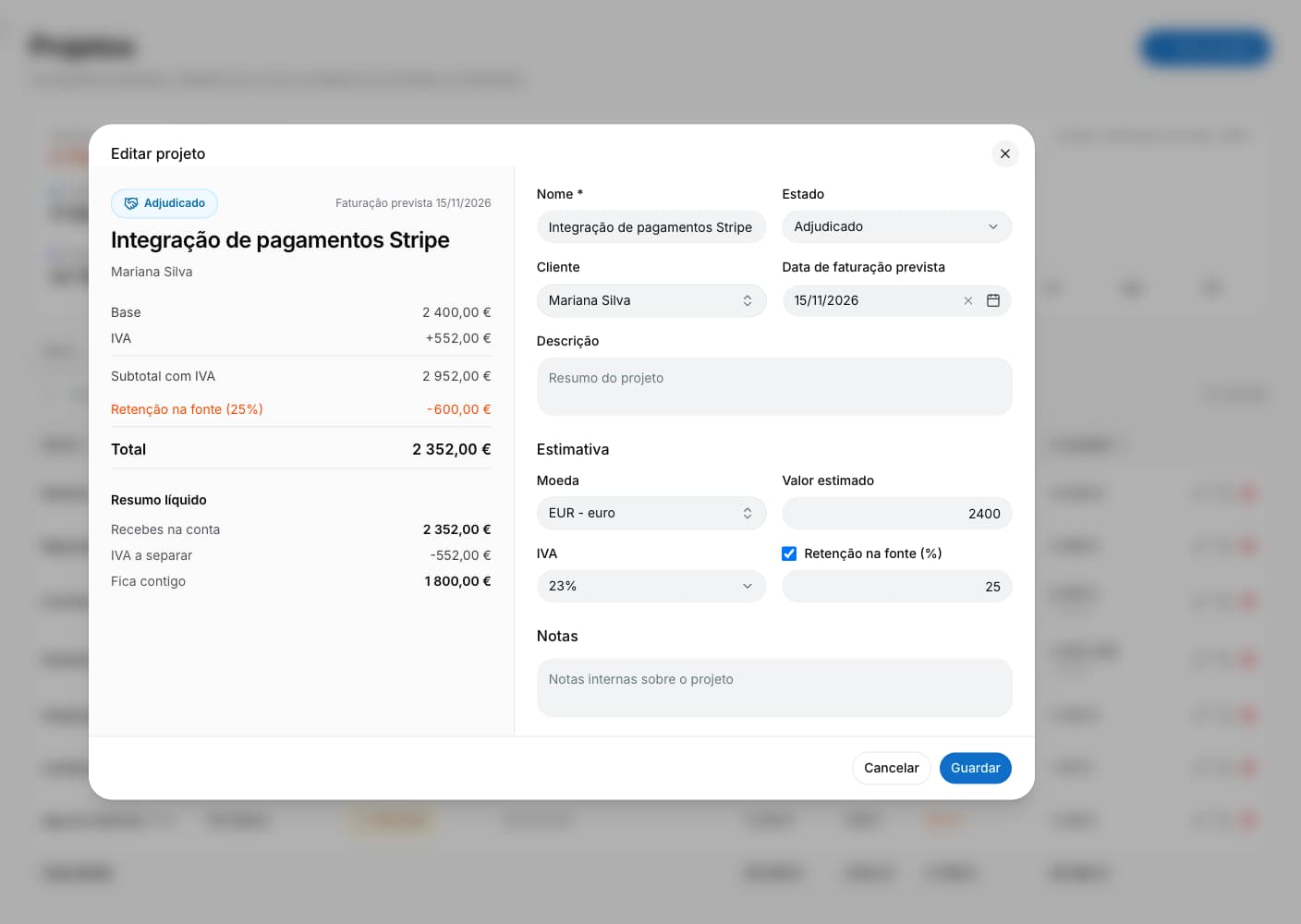Open the Cliente combo box Mariana Silva

coord(651,300)
